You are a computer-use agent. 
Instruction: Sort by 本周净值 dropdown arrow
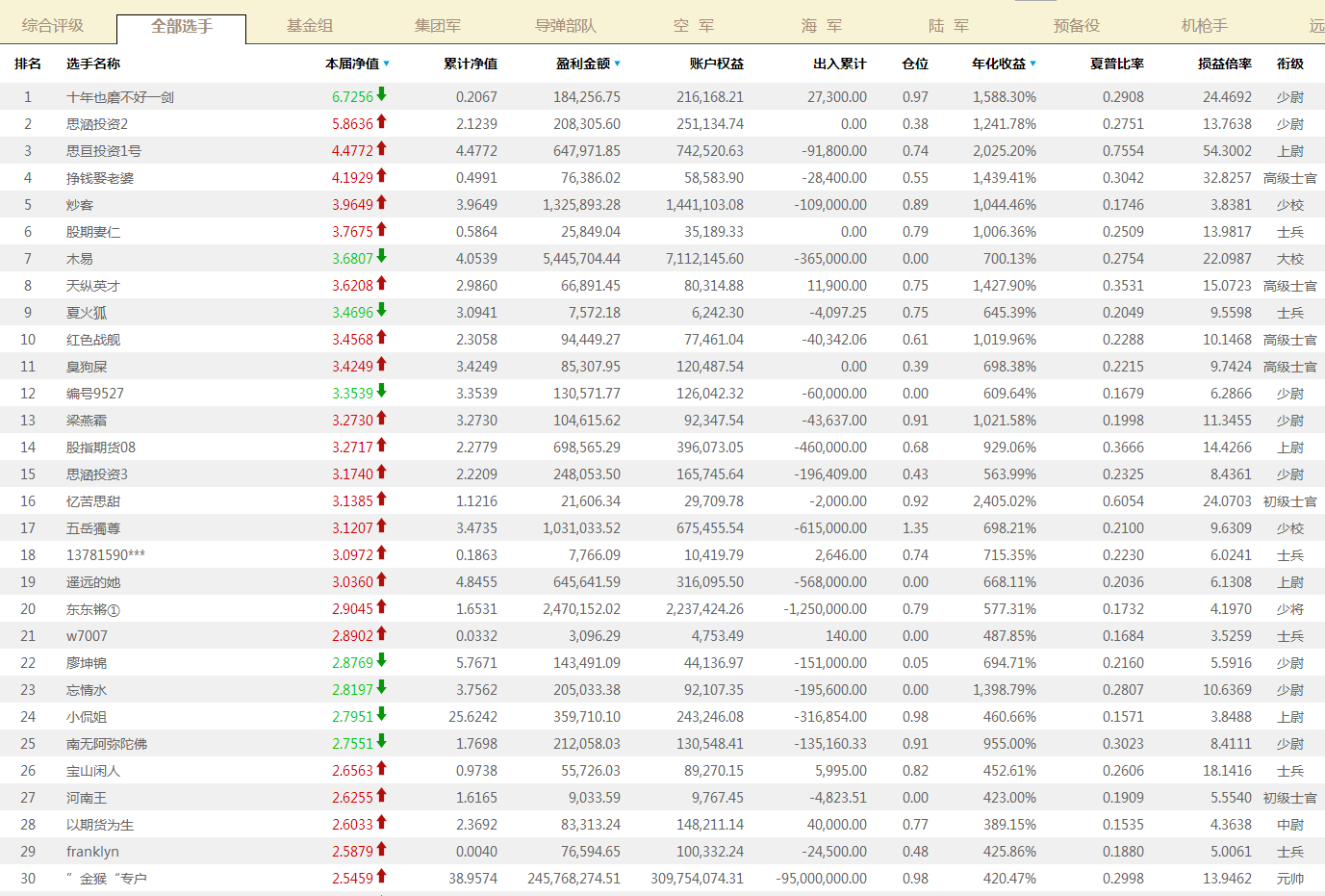387,64
